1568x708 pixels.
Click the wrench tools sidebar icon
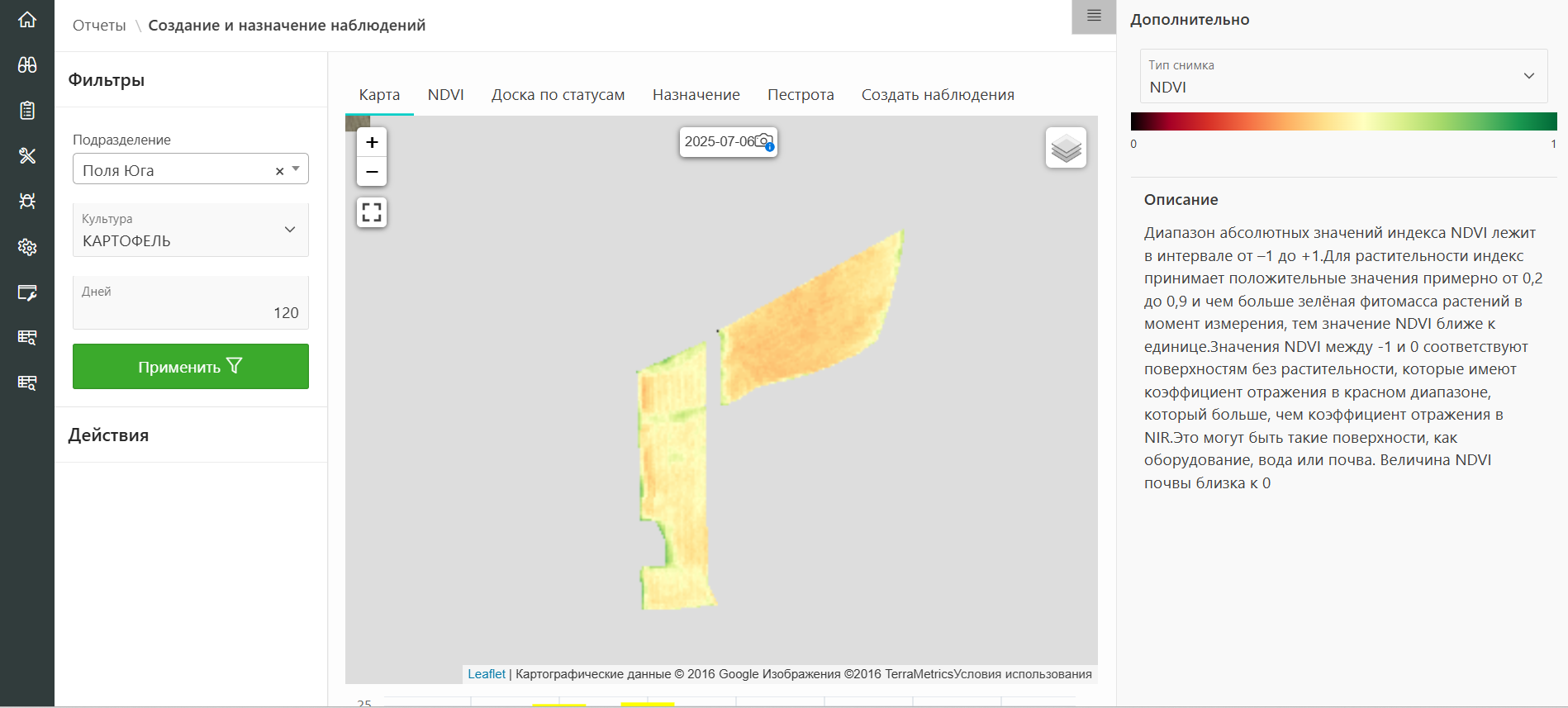[27, 156]
